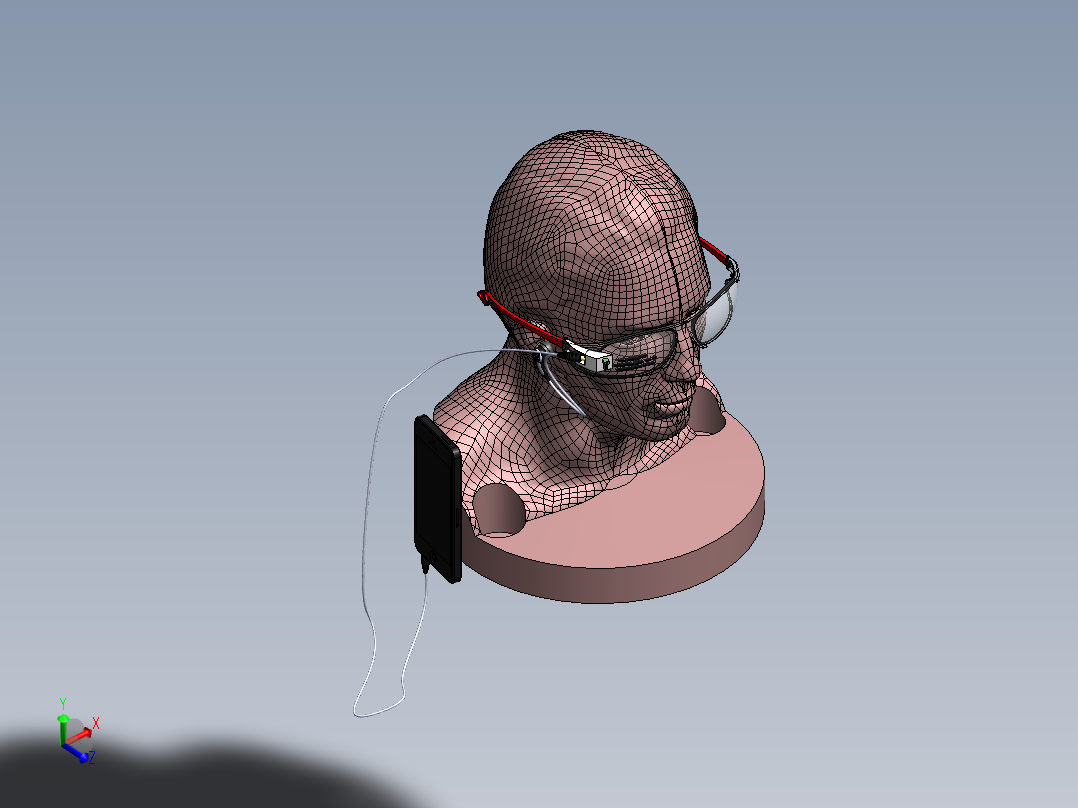Viewport: 1078px width, 808px height.
Task: Select the black smartphone model
Action: click(x=438, y=499)
